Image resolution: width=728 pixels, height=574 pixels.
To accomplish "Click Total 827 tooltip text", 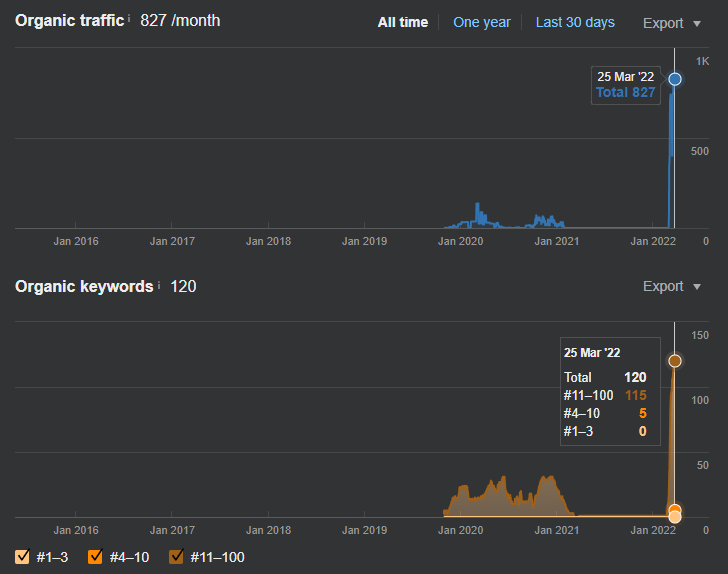I will (625, 92).
